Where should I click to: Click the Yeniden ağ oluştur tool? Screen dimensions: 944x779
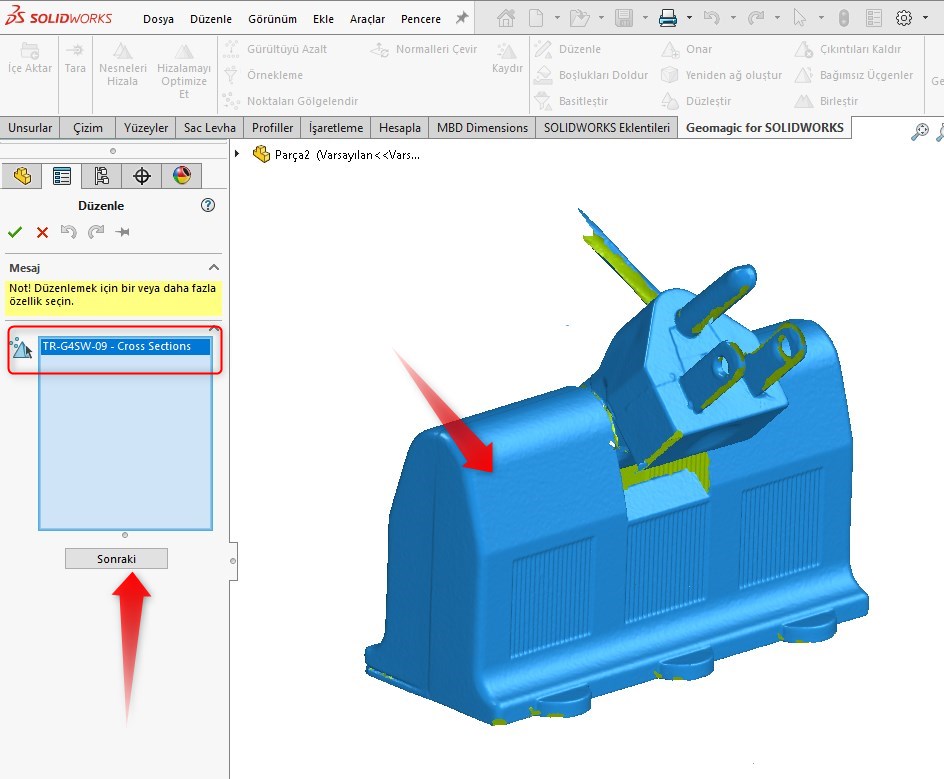(721, 75)
